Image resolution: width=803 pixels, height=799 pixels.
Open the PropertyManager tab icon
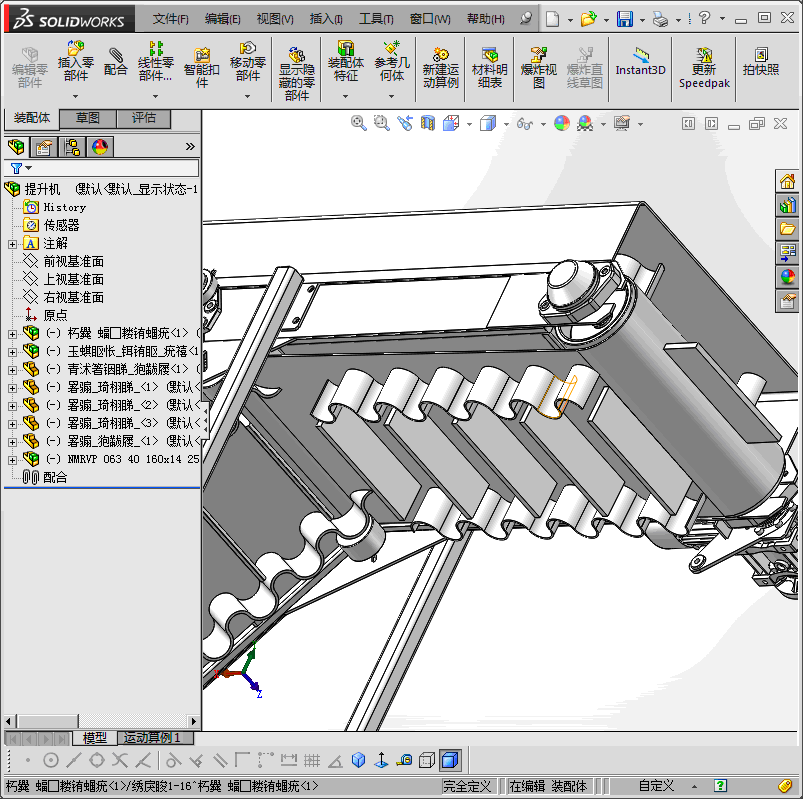pos(44,147)
